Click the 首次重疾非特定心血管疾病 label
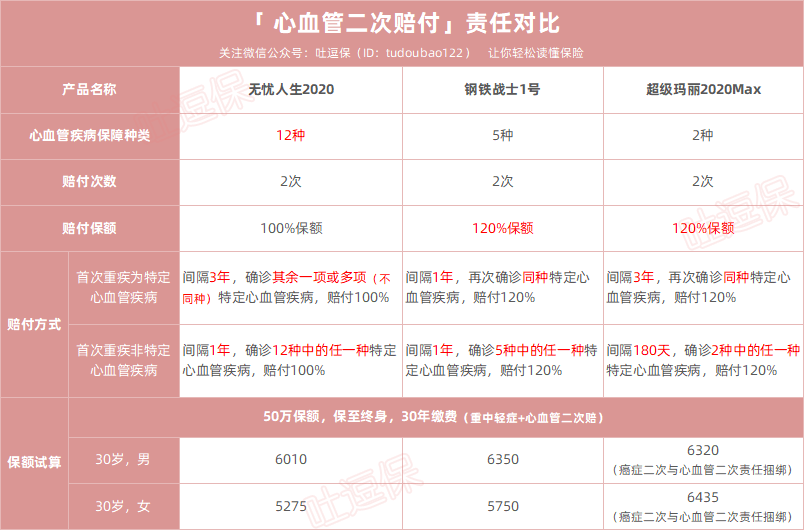This screenshot has height=531, width=805. [x=124, y=361]
